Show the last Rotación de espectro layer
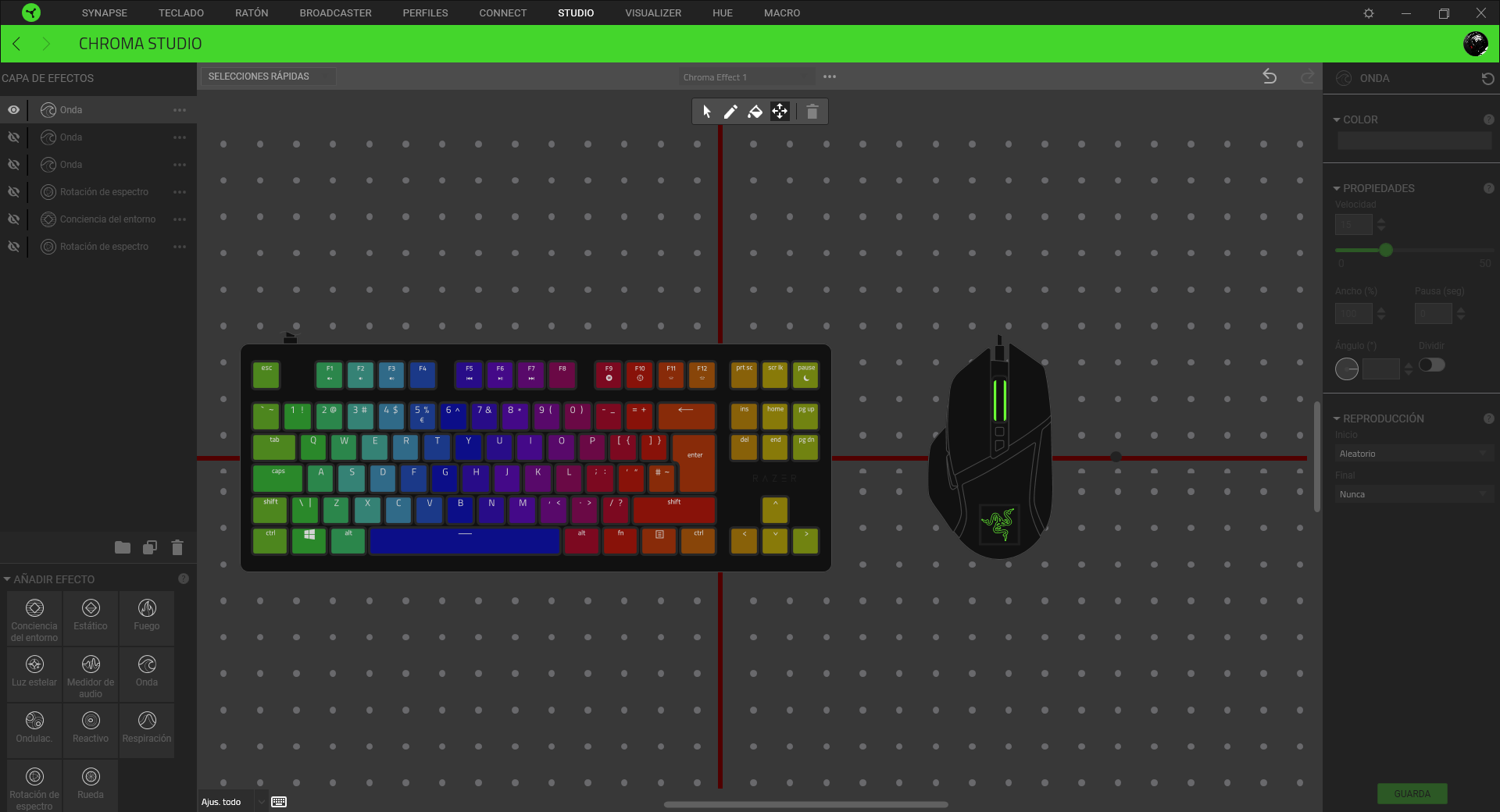Screen dimensions: 1500x812 point(13,247)
